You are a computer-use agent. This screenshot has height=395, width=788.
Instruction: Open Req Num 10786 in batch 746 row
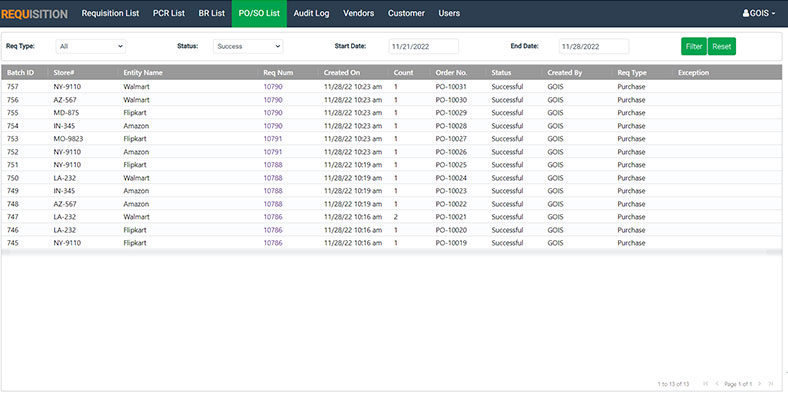(273, 230)
